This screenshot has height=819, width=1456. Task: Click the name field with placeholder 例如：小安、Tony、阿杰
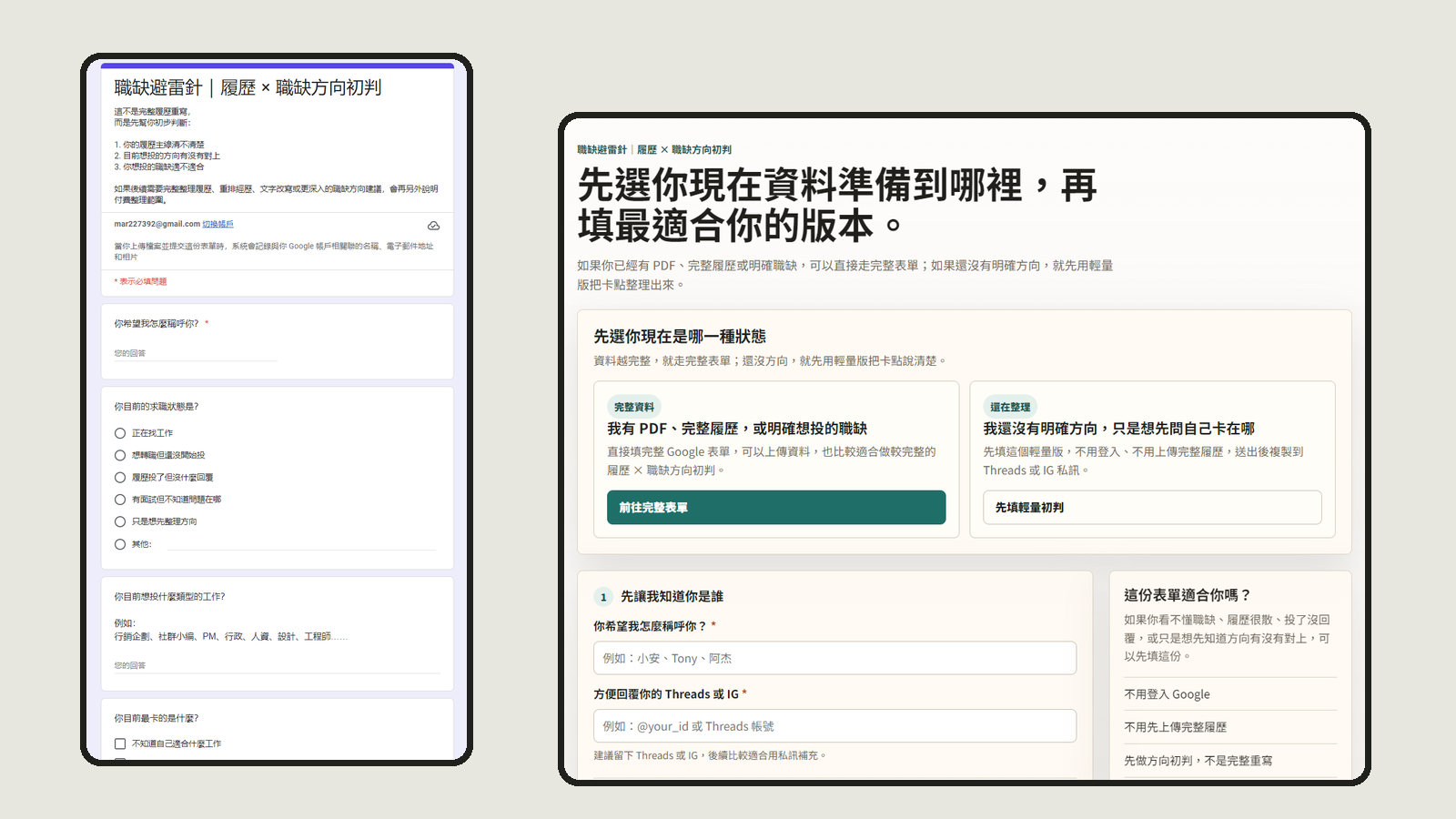coord(834,658)
